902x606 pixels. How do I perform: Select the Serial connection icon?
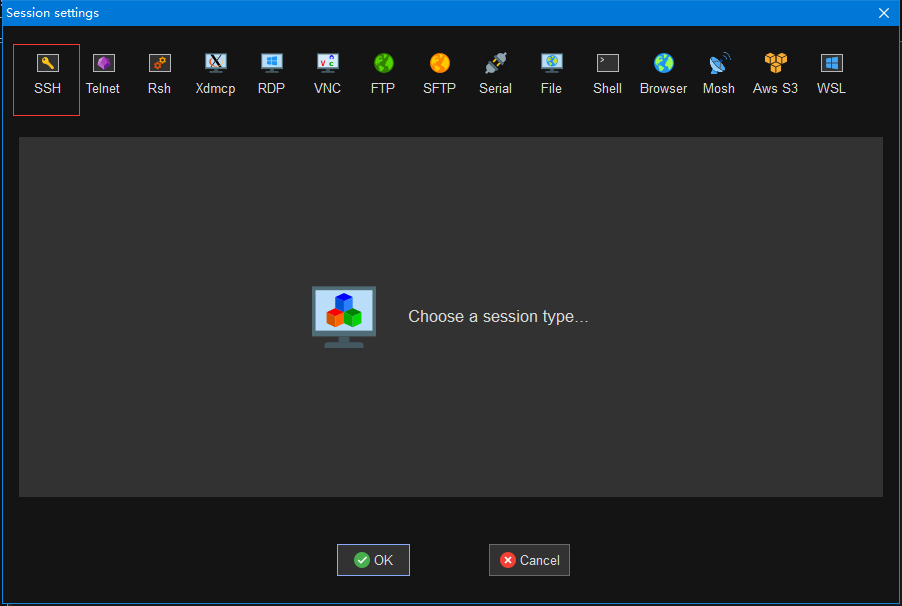click(495, 74)
